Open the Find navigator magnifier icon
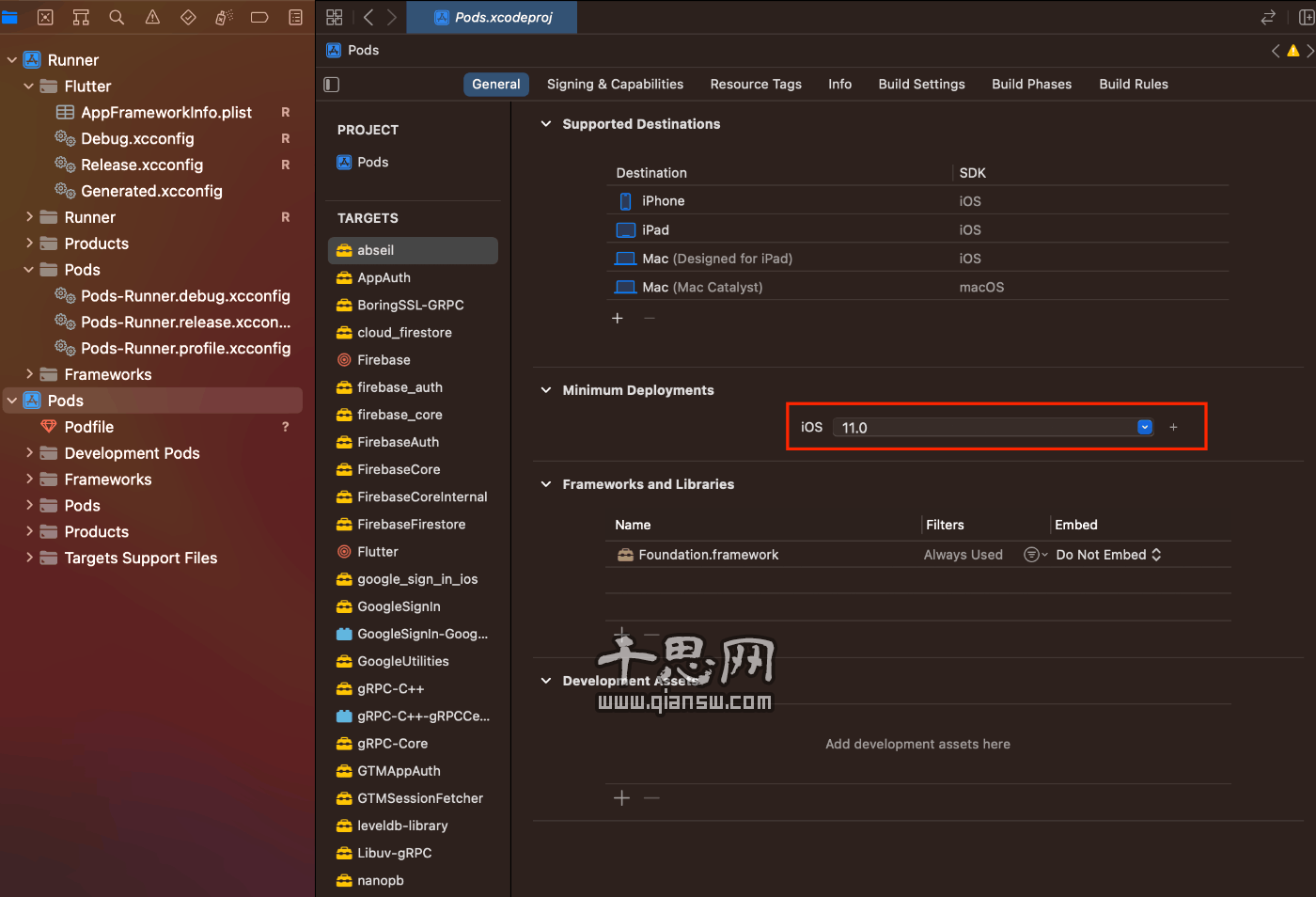 (117, 17)
